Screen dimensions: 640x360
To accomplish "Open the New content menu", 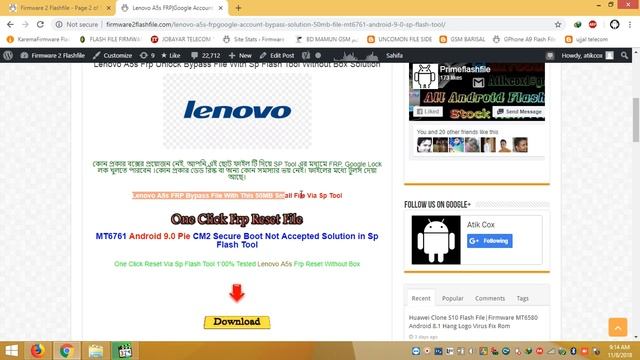I will pyautogui.click(x=240, y=55).
